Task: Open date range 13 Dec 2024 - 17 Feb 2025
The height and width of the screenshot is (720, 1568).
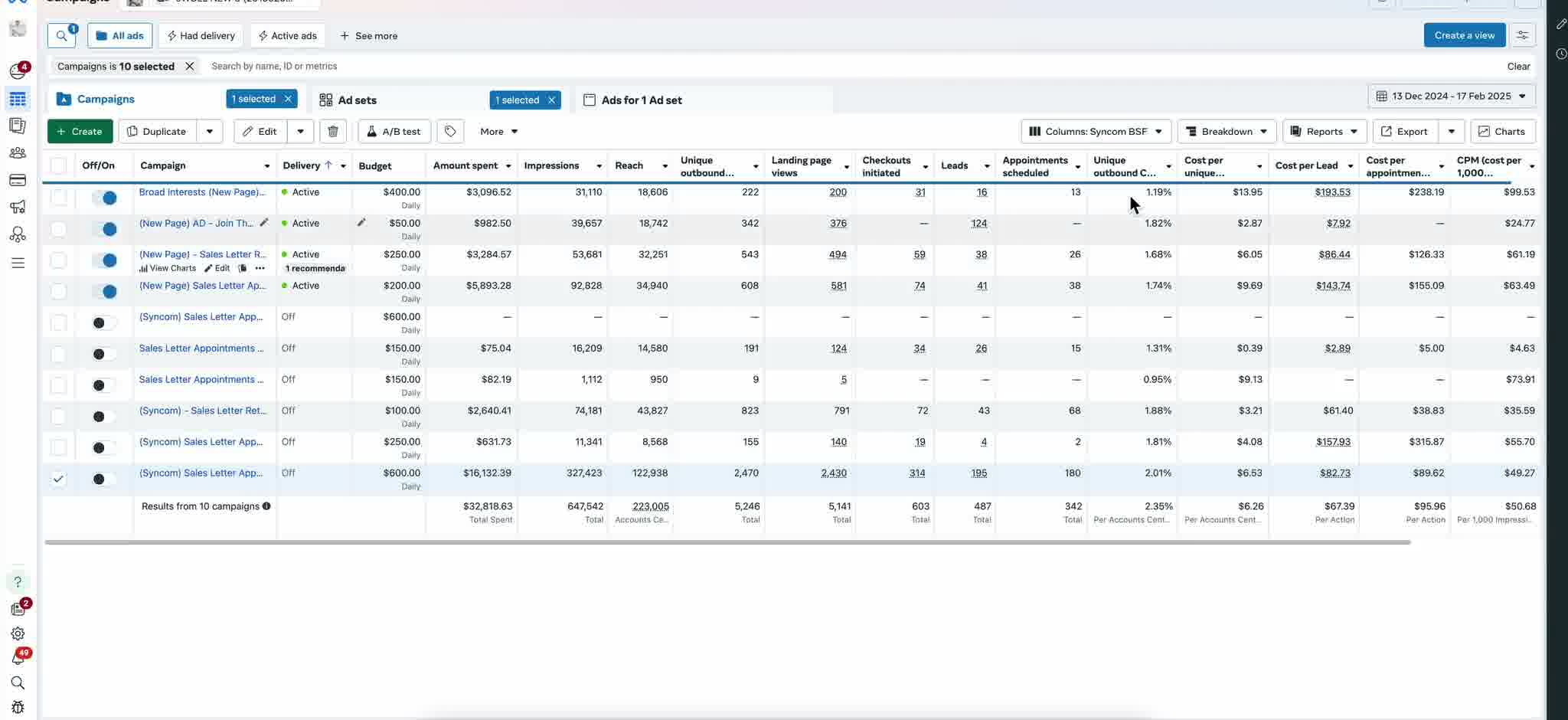Action: 1452,97
